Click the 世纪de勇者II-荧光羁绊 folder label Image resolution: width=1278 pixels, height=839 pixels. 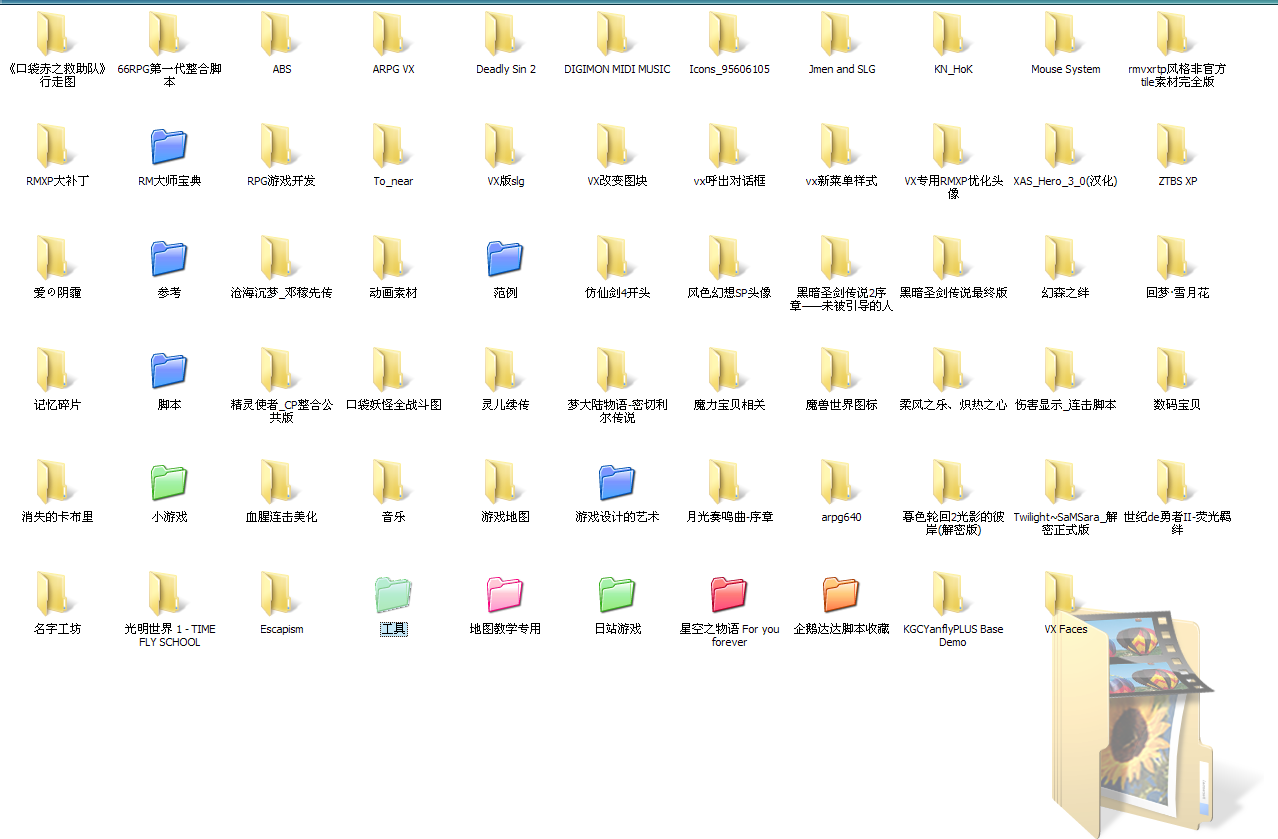(1177, 523)
